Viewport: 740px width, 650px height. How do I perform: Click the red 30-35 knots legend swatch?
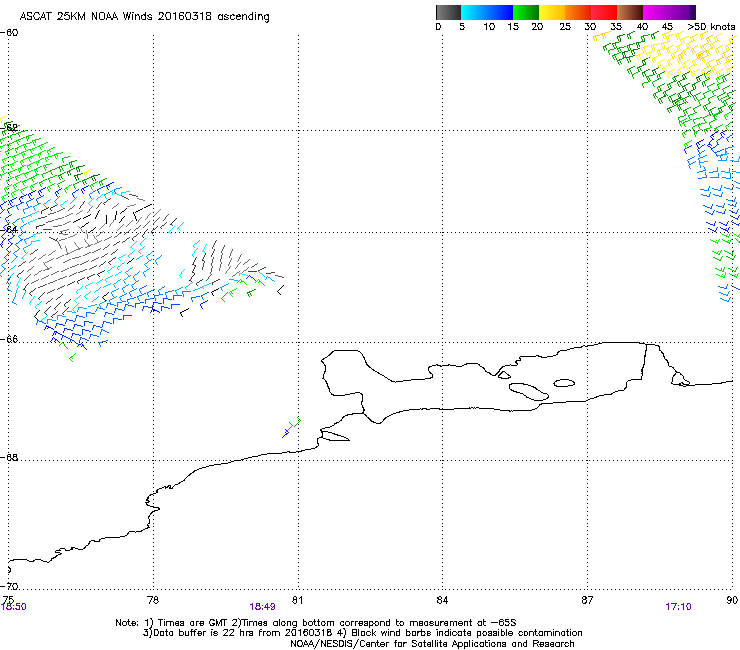pyautogui.click(x=604, y=12)
